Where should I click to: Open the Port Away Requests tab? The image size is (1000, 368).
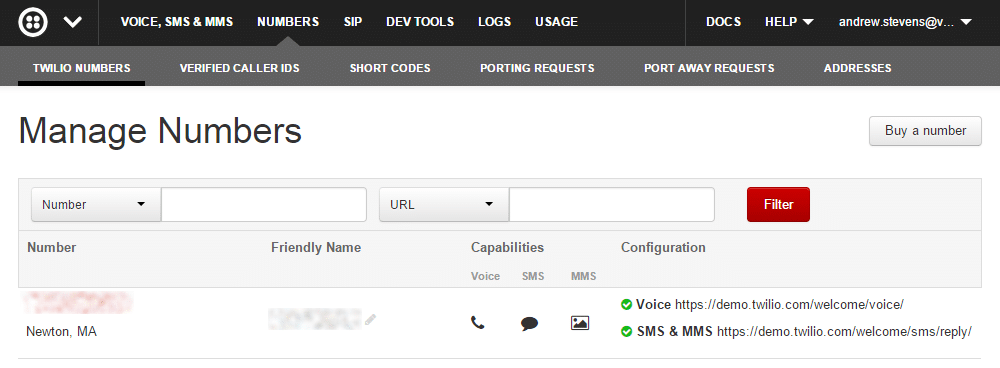click(709, 68)
